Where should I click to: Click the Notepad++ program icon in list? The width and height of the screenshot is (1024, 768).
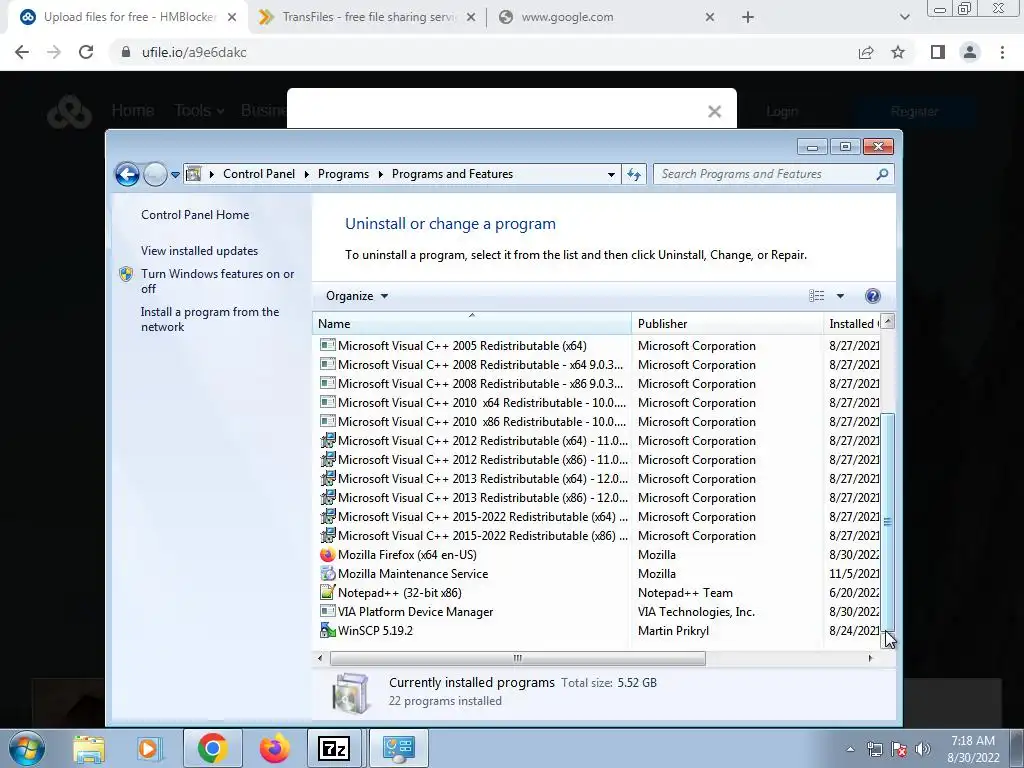click(x=327, y=593)
